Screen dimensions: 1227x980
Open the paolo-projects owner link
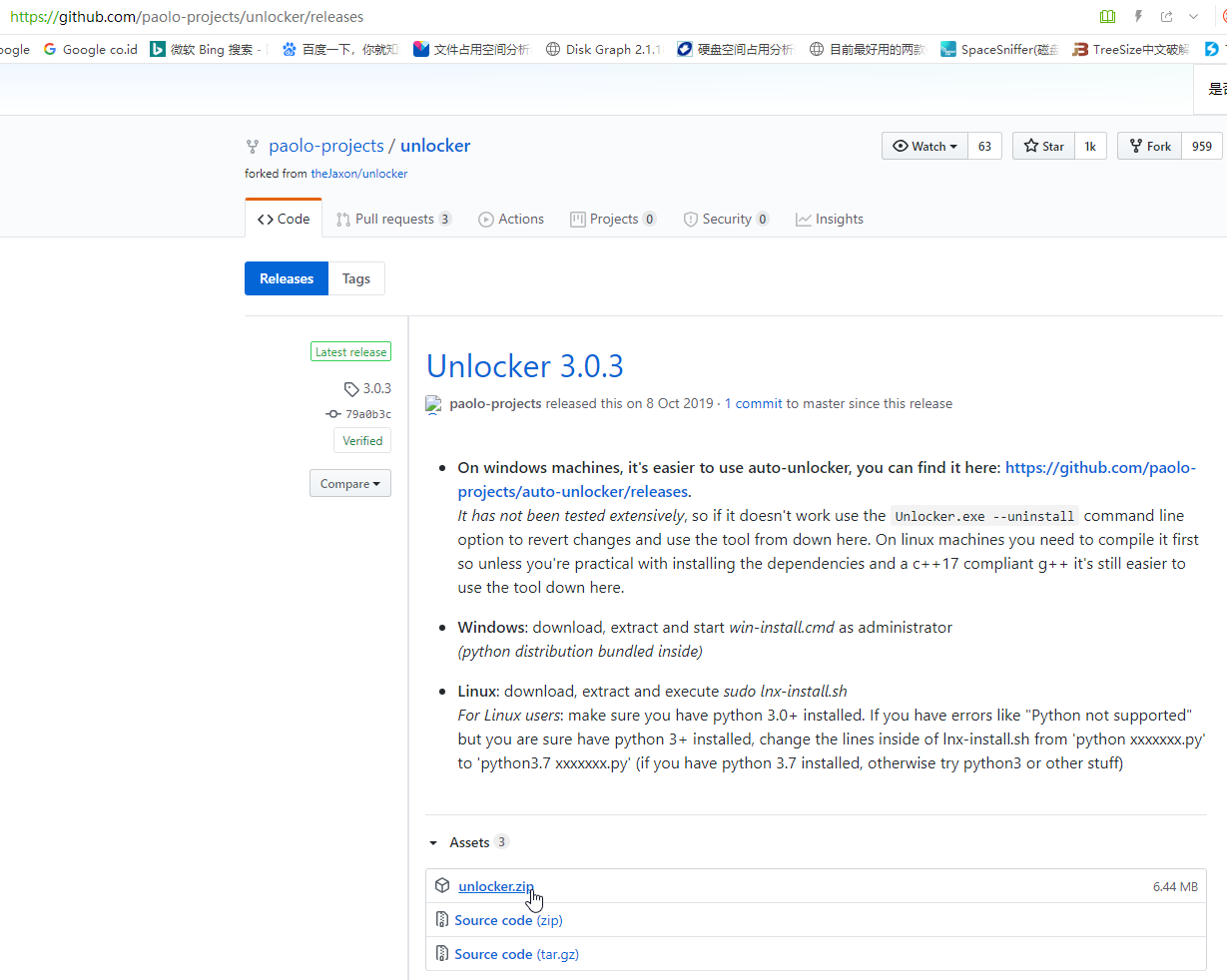(x=326, y=146)
